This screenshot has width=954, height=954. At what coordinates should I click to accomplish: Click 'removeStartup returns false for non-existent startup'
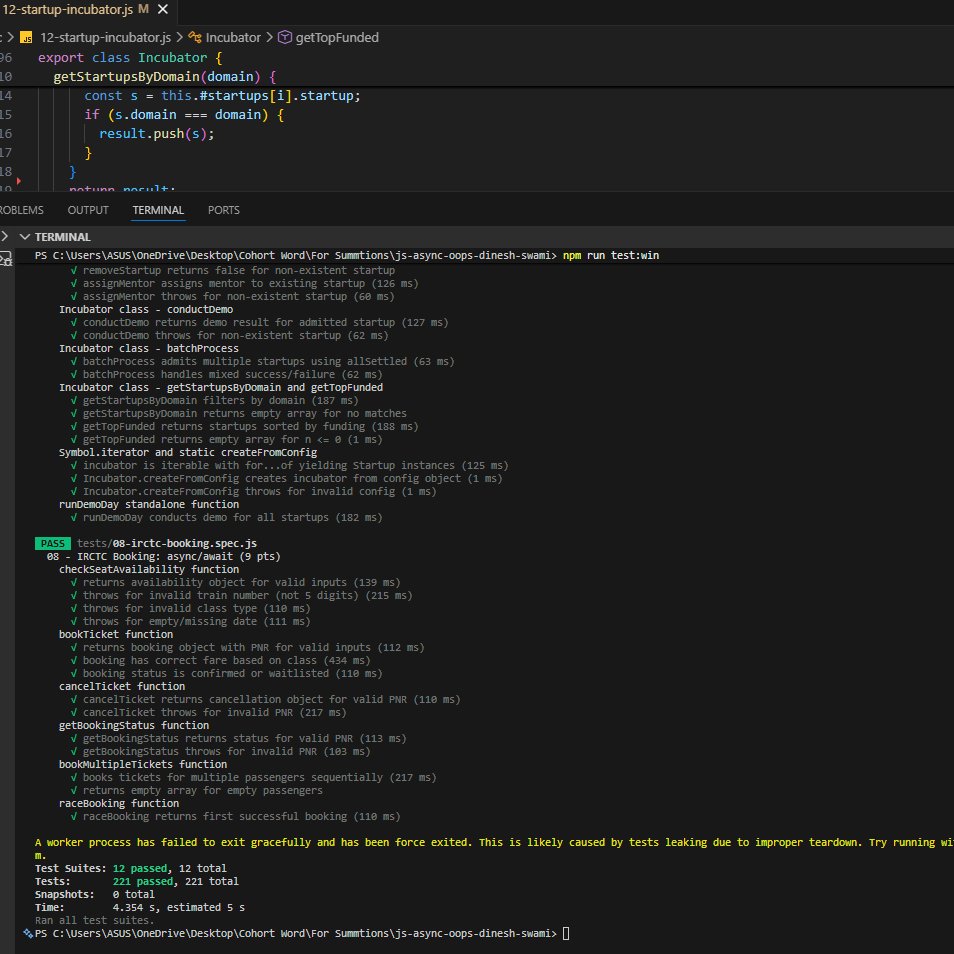pyautogui.click(x=238, y=271)
